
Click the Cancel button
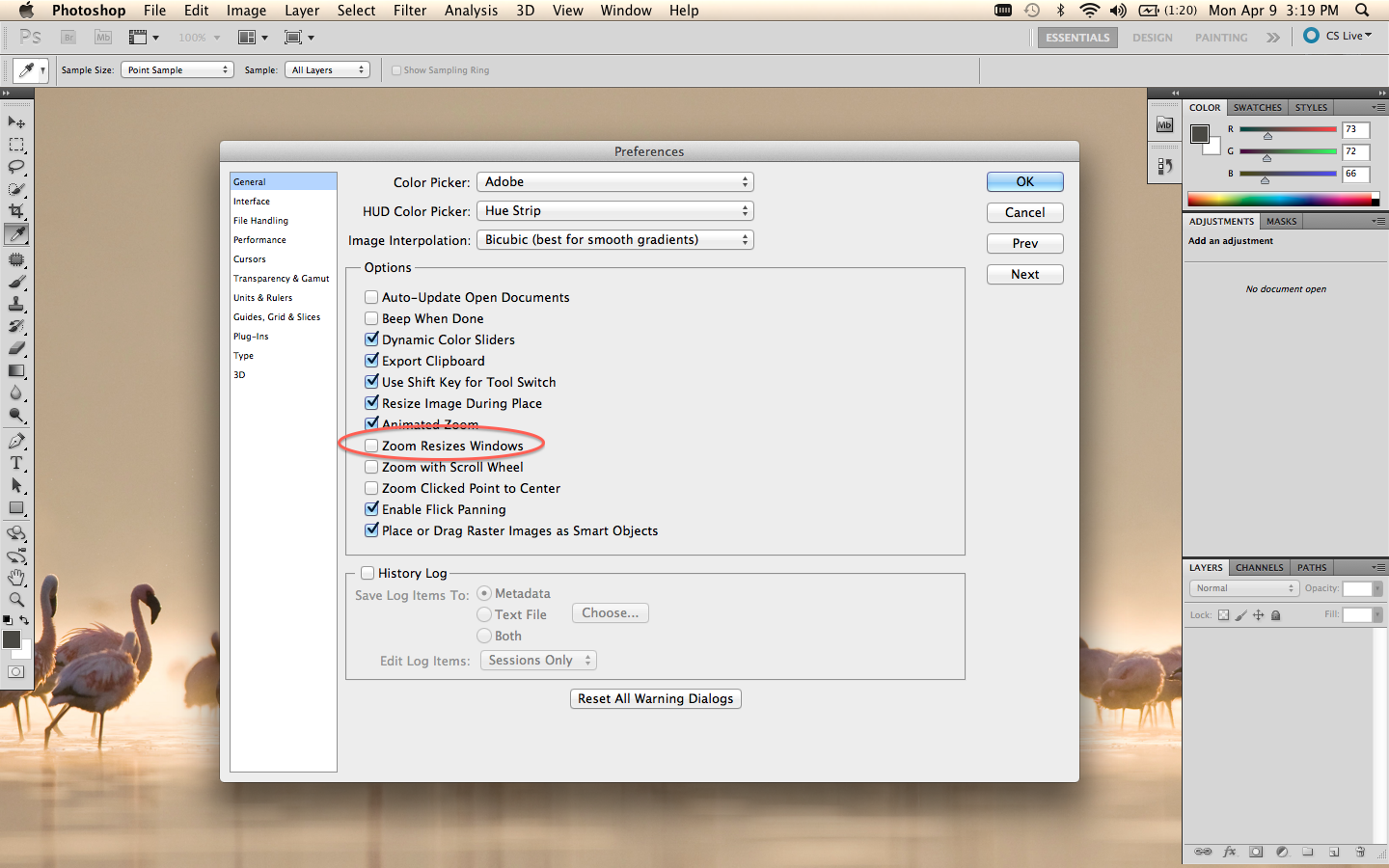[x=1025, y=212]
